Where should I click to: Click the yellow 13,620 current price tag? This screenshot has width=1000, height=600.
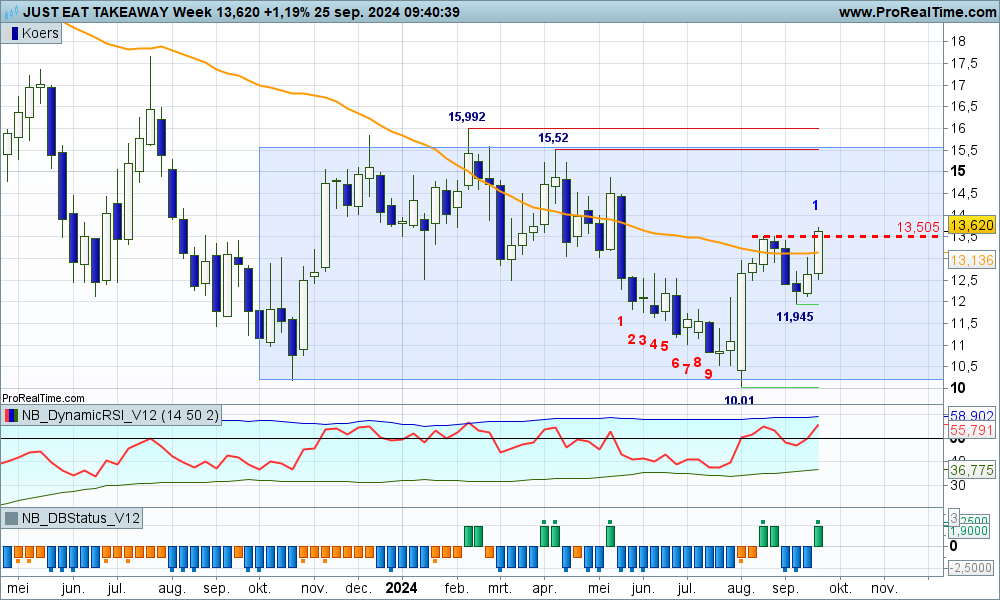pos(972,226)
